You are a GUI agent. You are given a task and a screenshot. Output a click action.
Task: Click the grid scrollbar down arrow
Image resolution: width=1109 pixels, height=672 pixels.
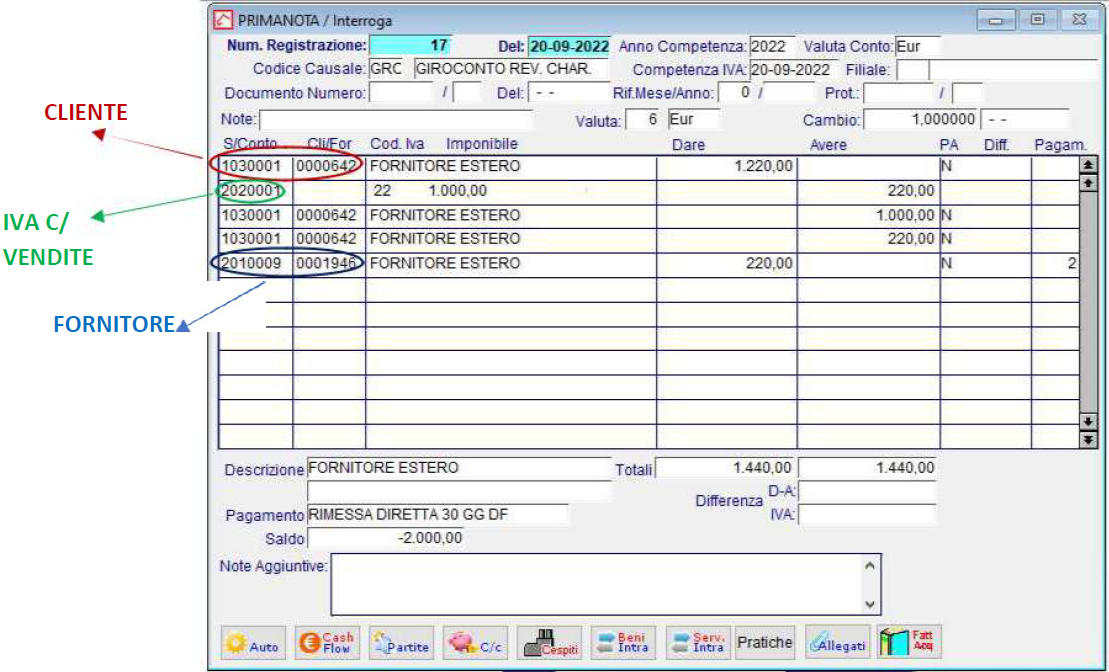click(1088, 422)
